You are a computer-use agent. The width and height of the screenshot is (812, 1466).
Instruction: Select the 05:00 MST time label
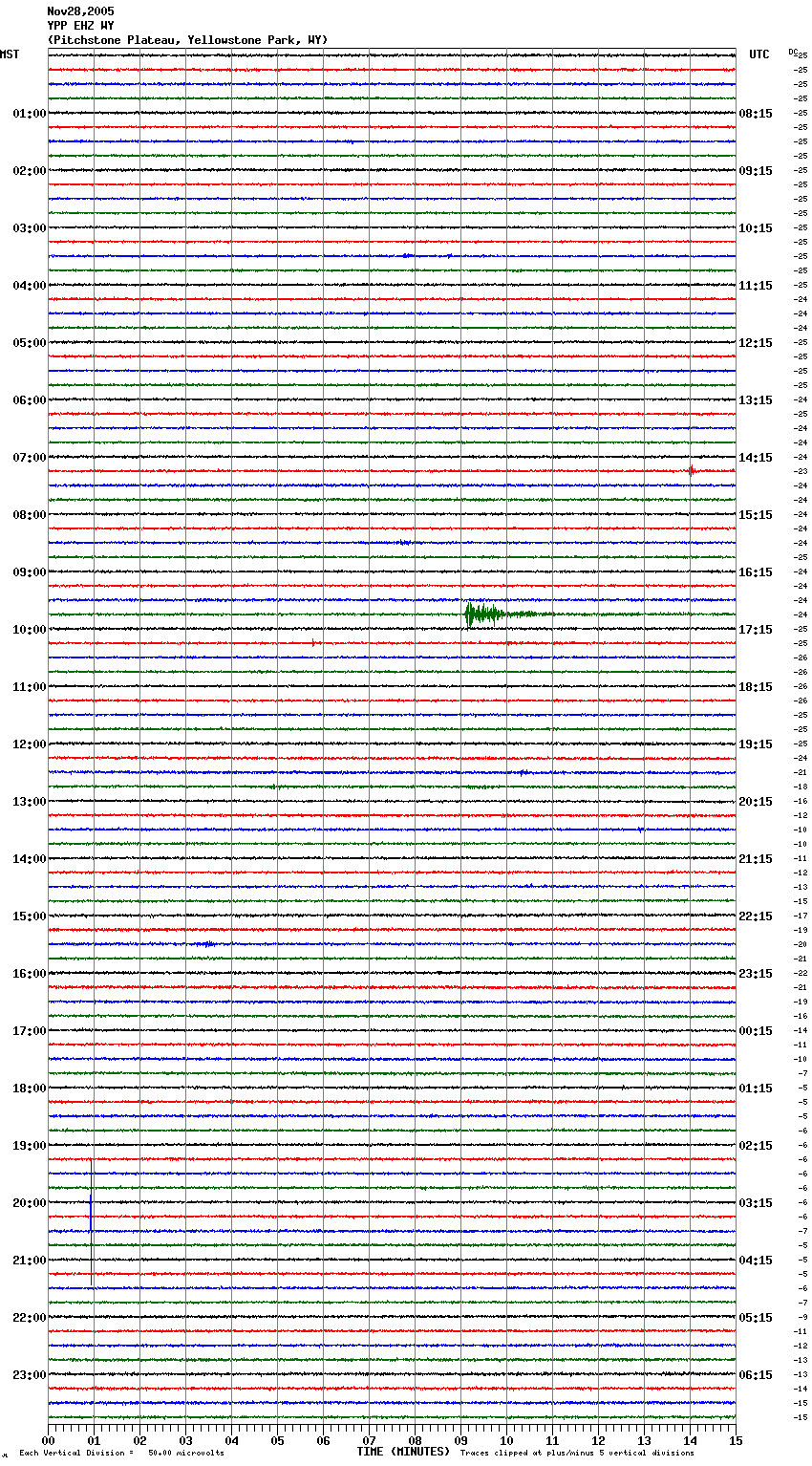[29, 343]
